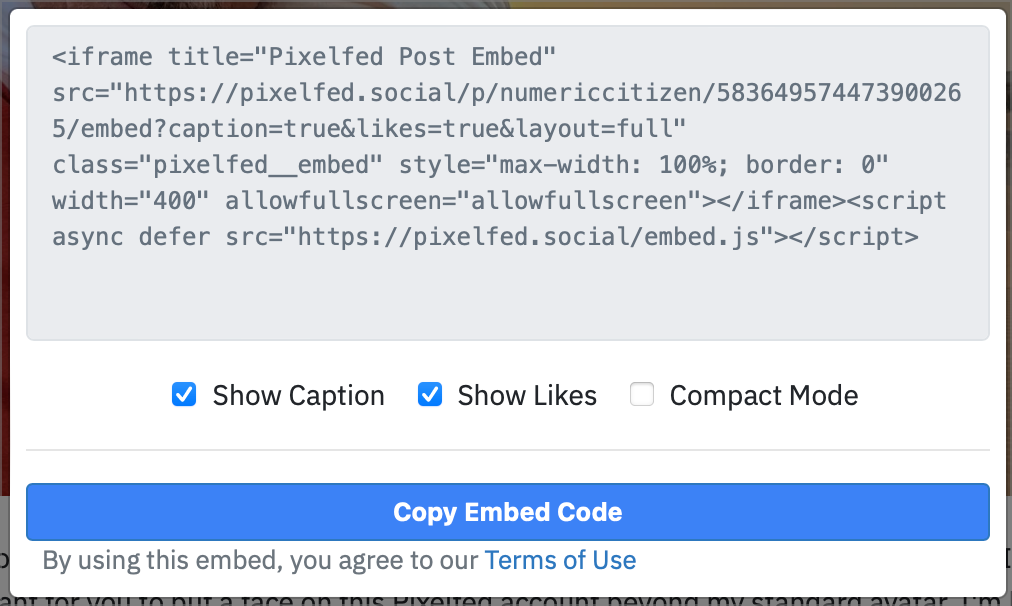Enable Compact Mode
1012x606 pixels.
pyautogui.click(x=641, y=395)
